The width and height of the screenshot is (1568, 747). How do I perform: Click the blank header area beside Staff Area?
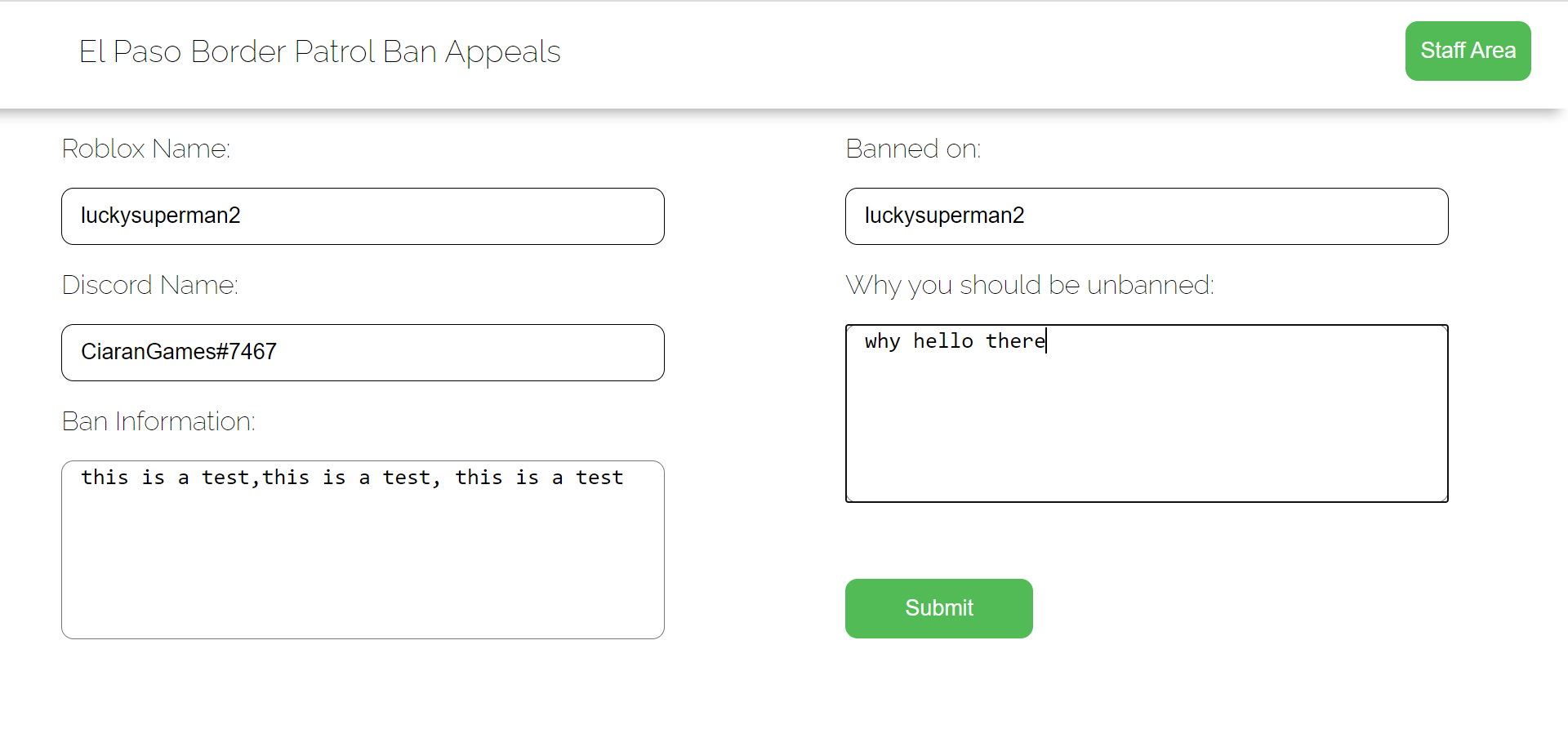tap(980, 51)
